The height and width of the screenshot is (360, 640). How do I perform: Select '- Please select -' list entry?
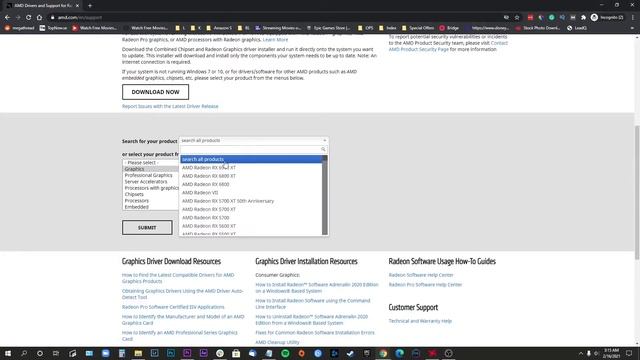pos(141,162)
